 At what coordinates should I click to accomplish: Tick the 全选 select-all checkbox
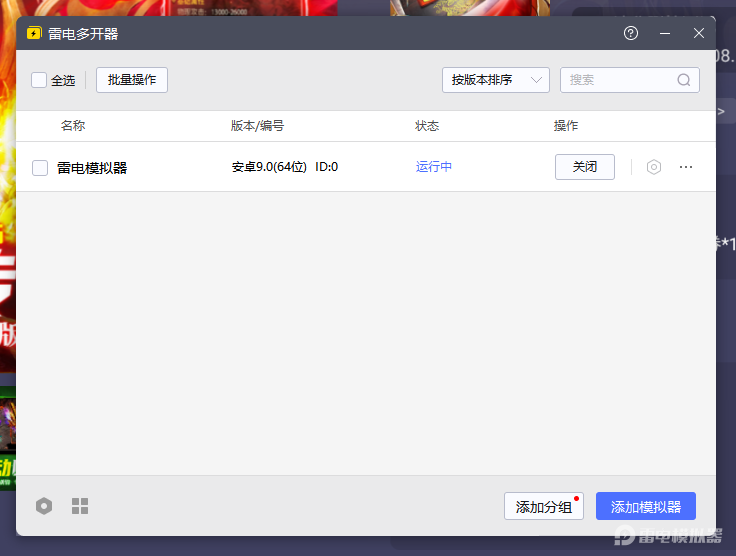coord(39,80)
